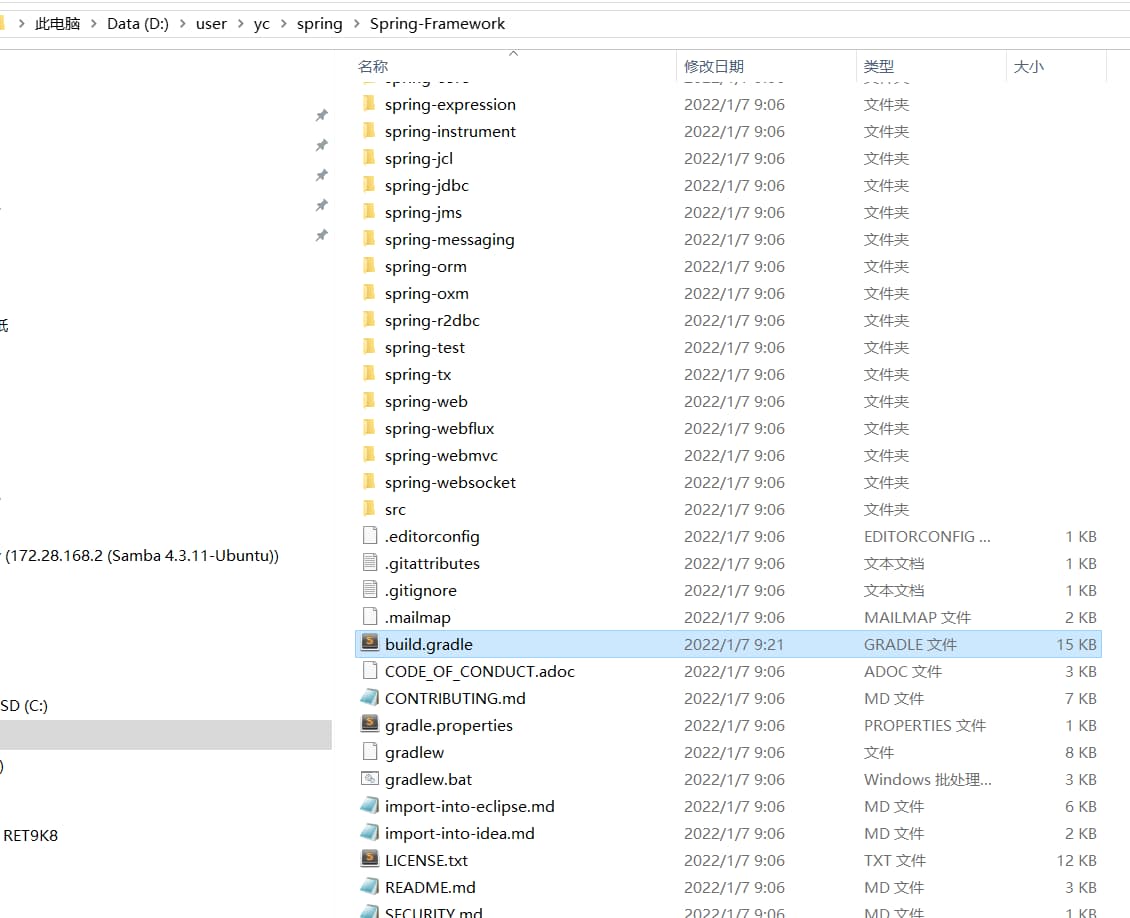Click the 12 KB size of LICENSE.txt
Screen dimensions: 1130x918
pyautogui.click(x=1076, y=860)
